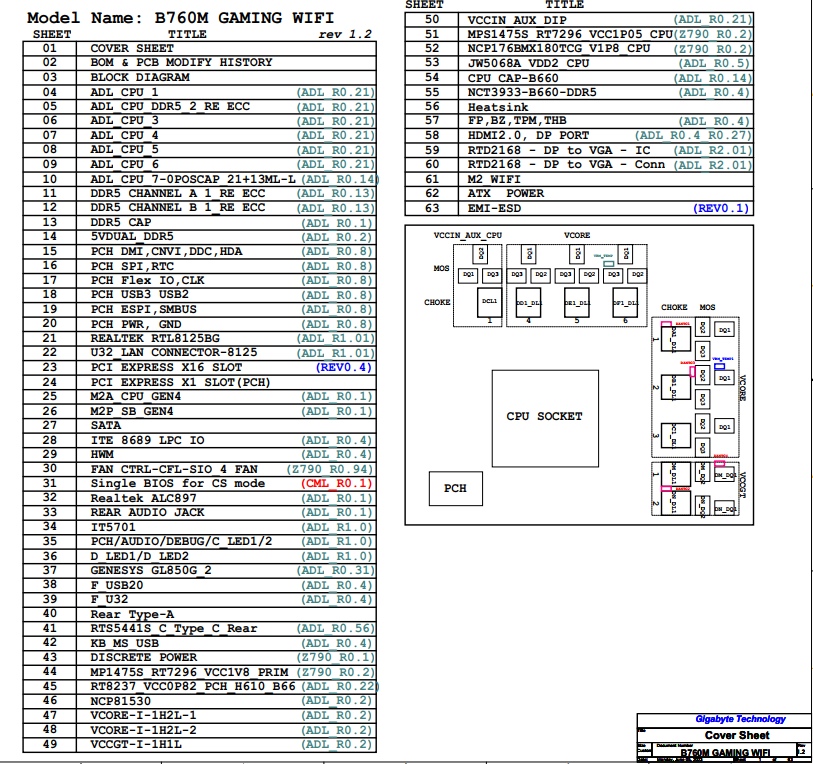Click the "Heatsink" sheet title

coord(498,107)
